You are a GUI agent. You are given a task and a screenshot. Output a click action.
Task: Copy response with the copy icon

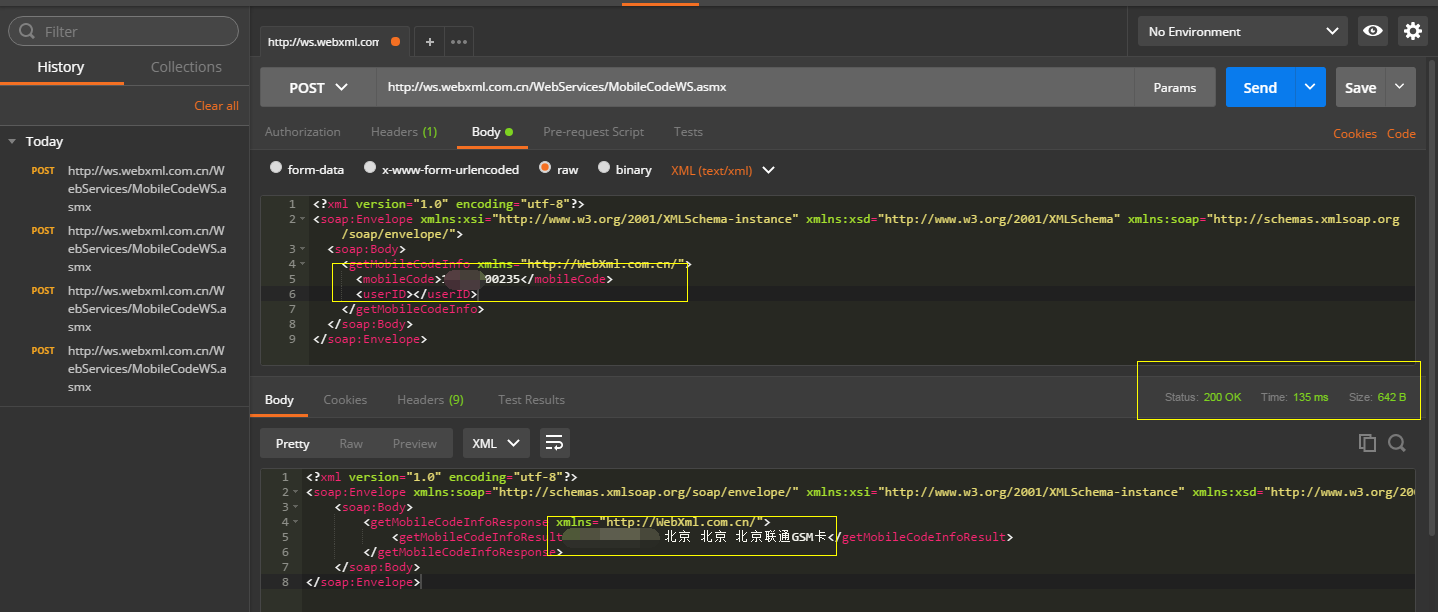[x=1367, y=443]
